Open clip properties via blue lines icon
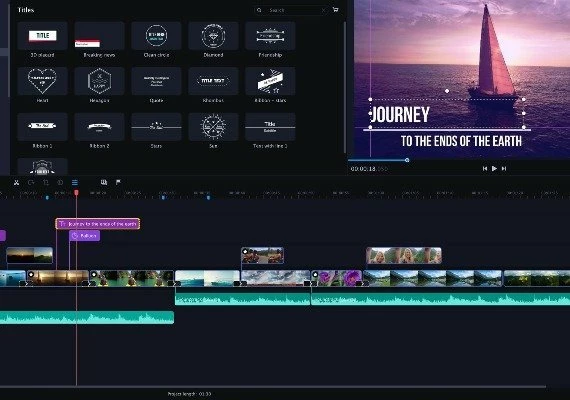 click(75, 183)
